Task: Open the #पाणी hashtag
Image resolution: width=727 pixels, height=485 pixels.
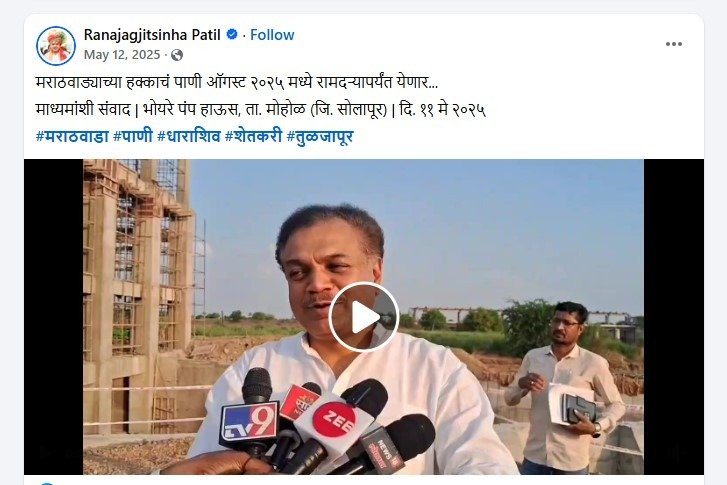Action: coord(133,136)
